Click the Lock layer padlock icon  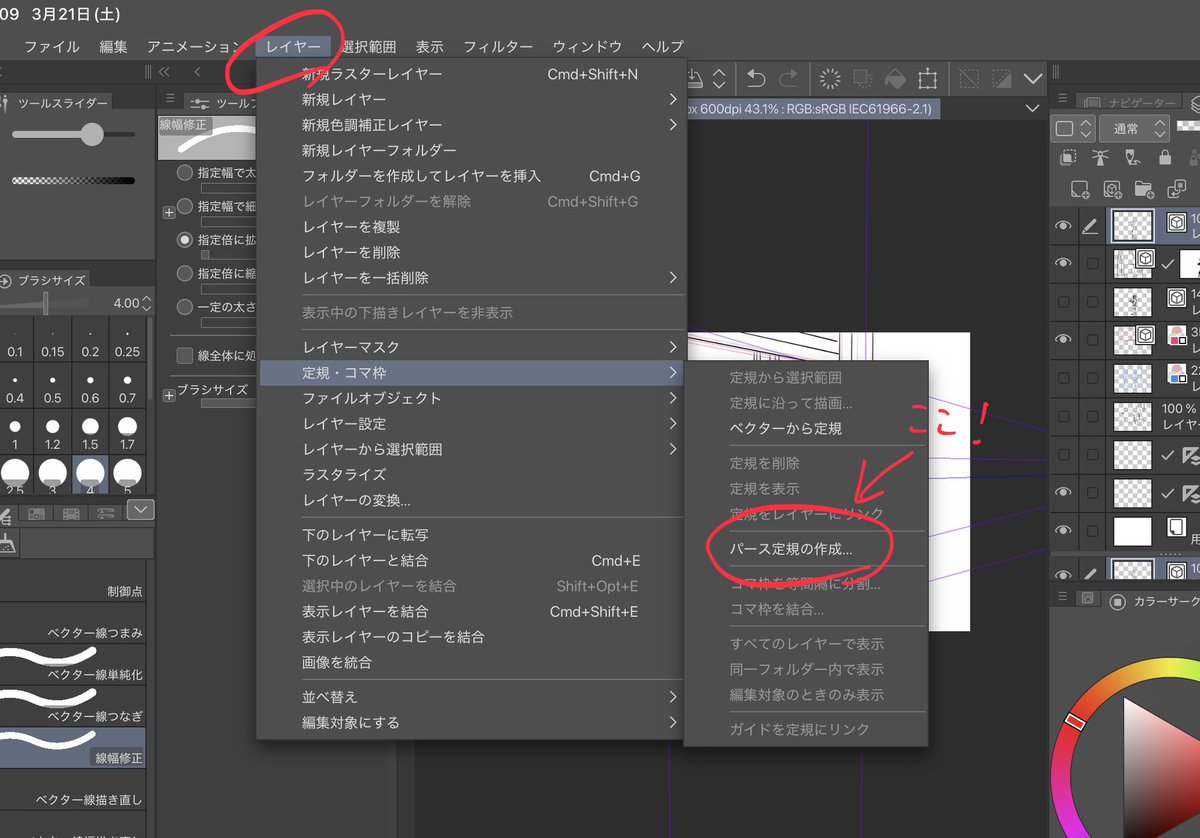(1164, 158)
